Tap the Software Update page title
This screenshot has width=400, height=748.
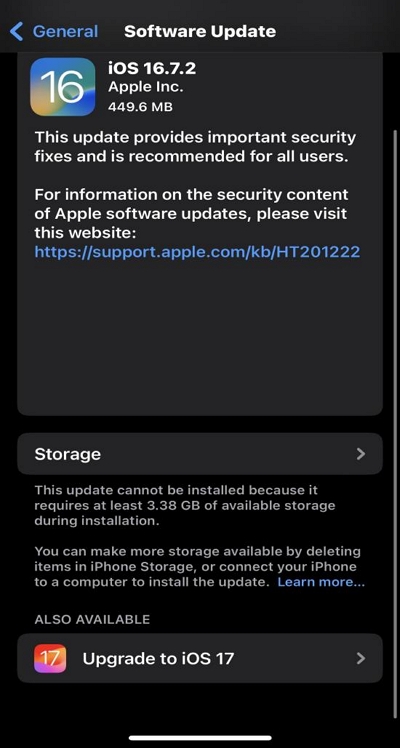coord(200,31)
